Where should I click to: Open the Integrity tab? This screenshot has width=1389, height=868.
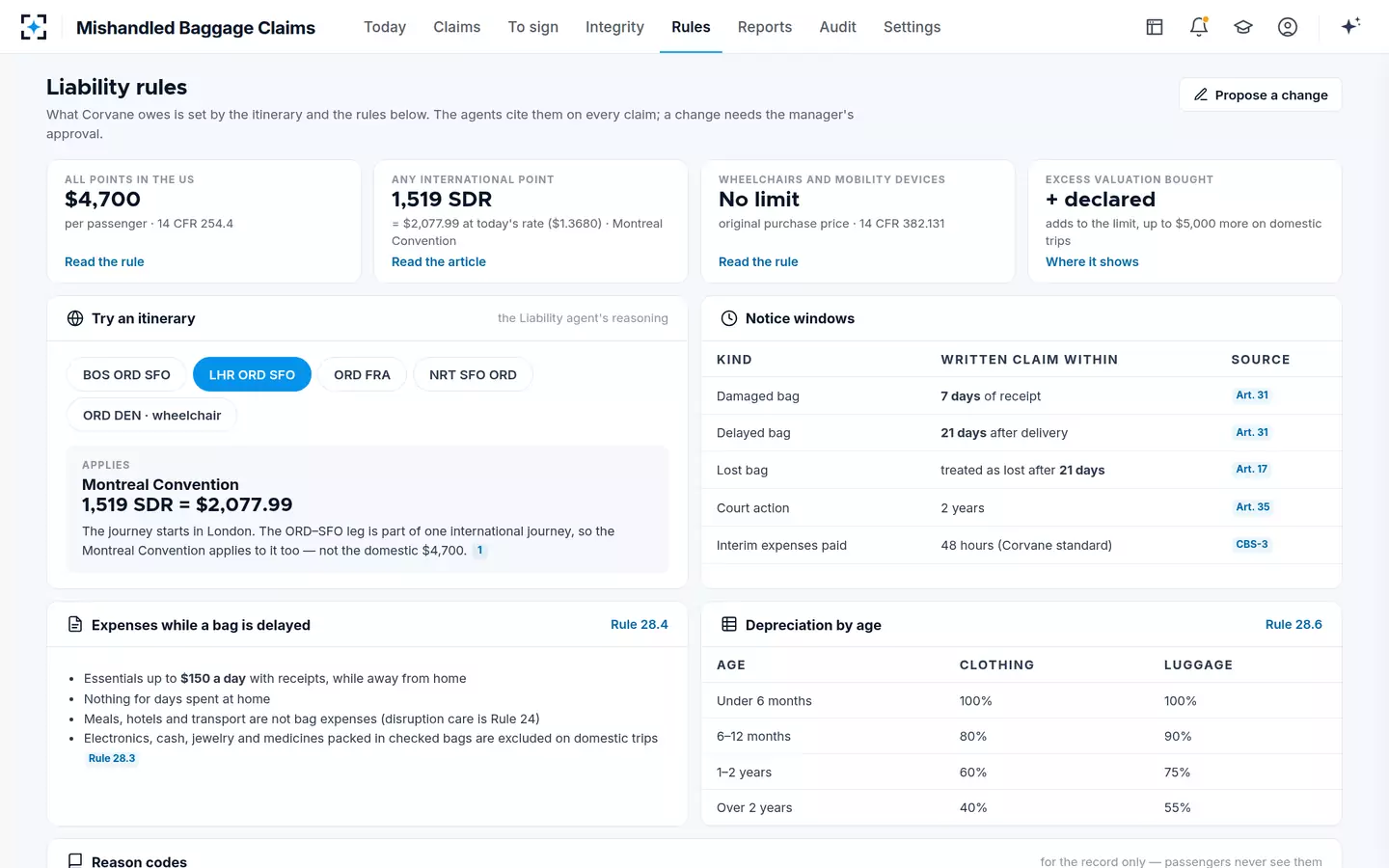pos(614,27)
